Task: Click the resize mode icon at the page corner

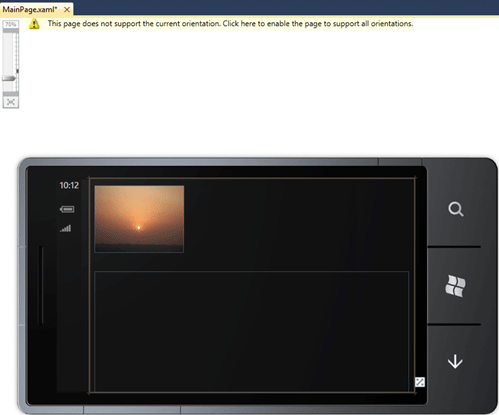Action: pyautogui.click(x=420, y=382)
